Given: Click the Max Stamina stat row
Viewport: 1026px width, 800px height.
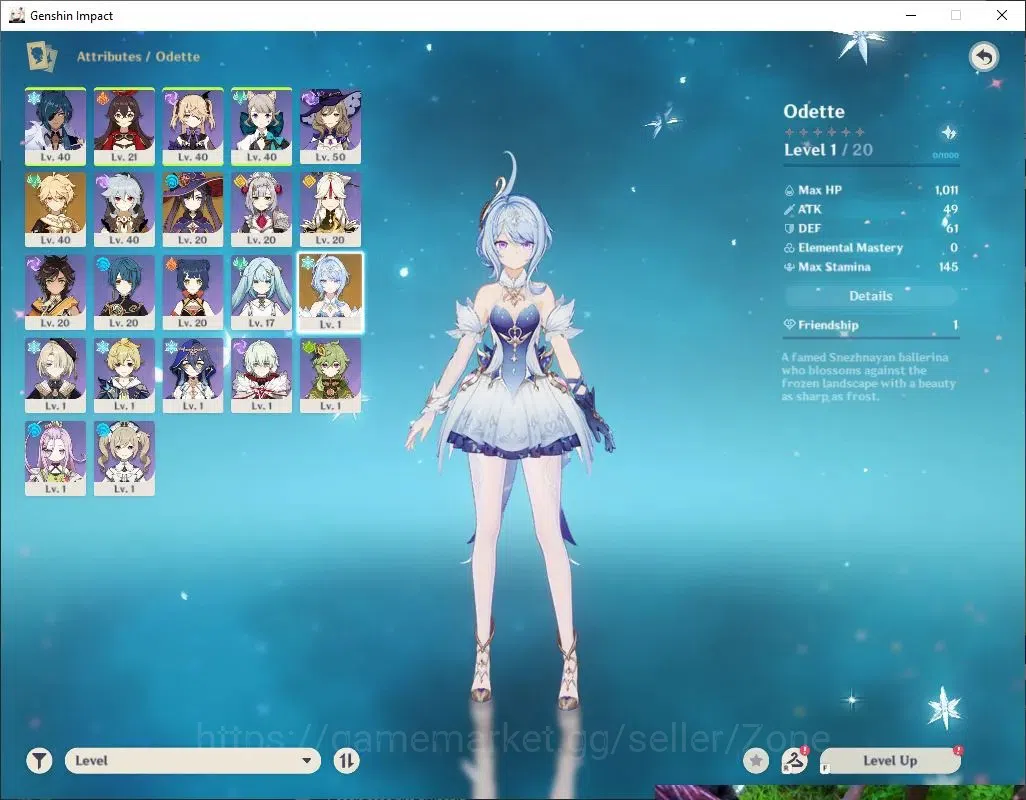Looking at the screenshot, I should pos(871,267).
